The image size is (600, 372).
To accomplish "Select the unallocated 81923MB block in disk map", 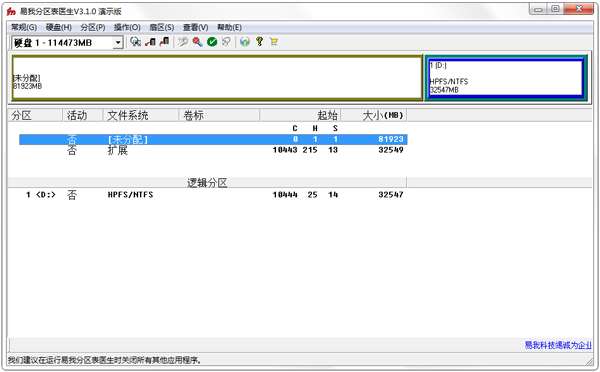I will click(x=217, y=78).
